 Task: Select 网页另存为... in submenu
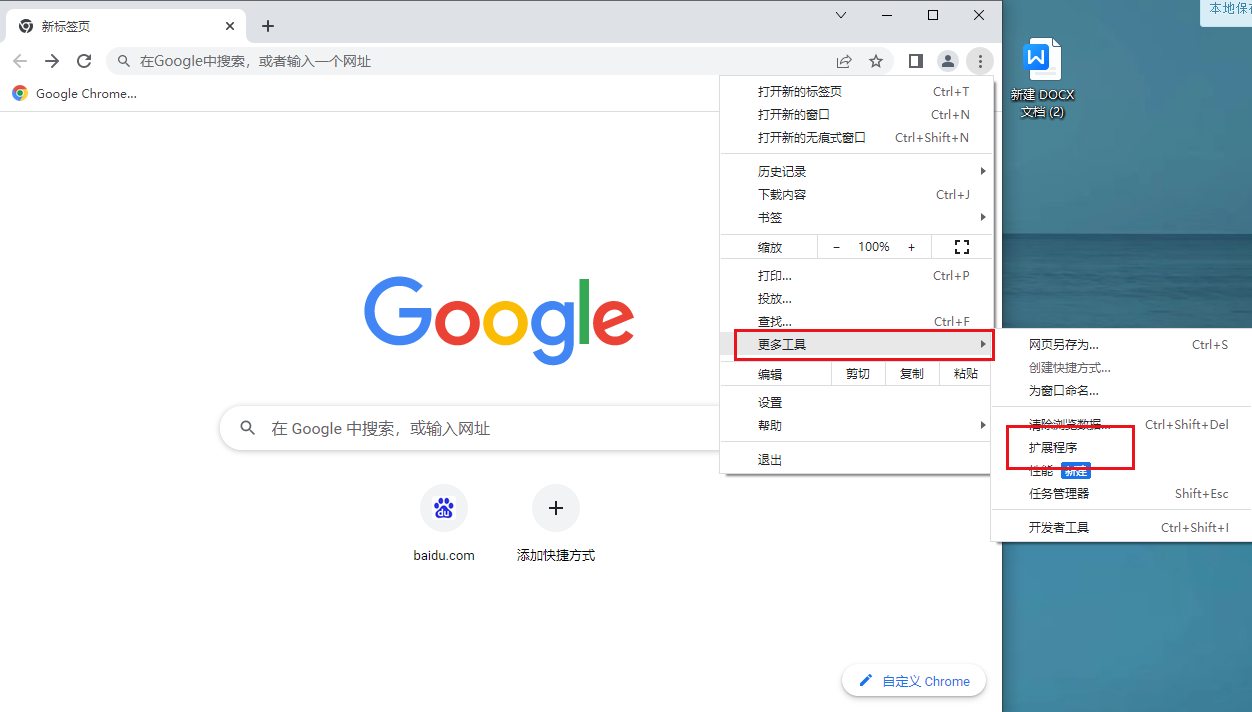[1121, 344]
